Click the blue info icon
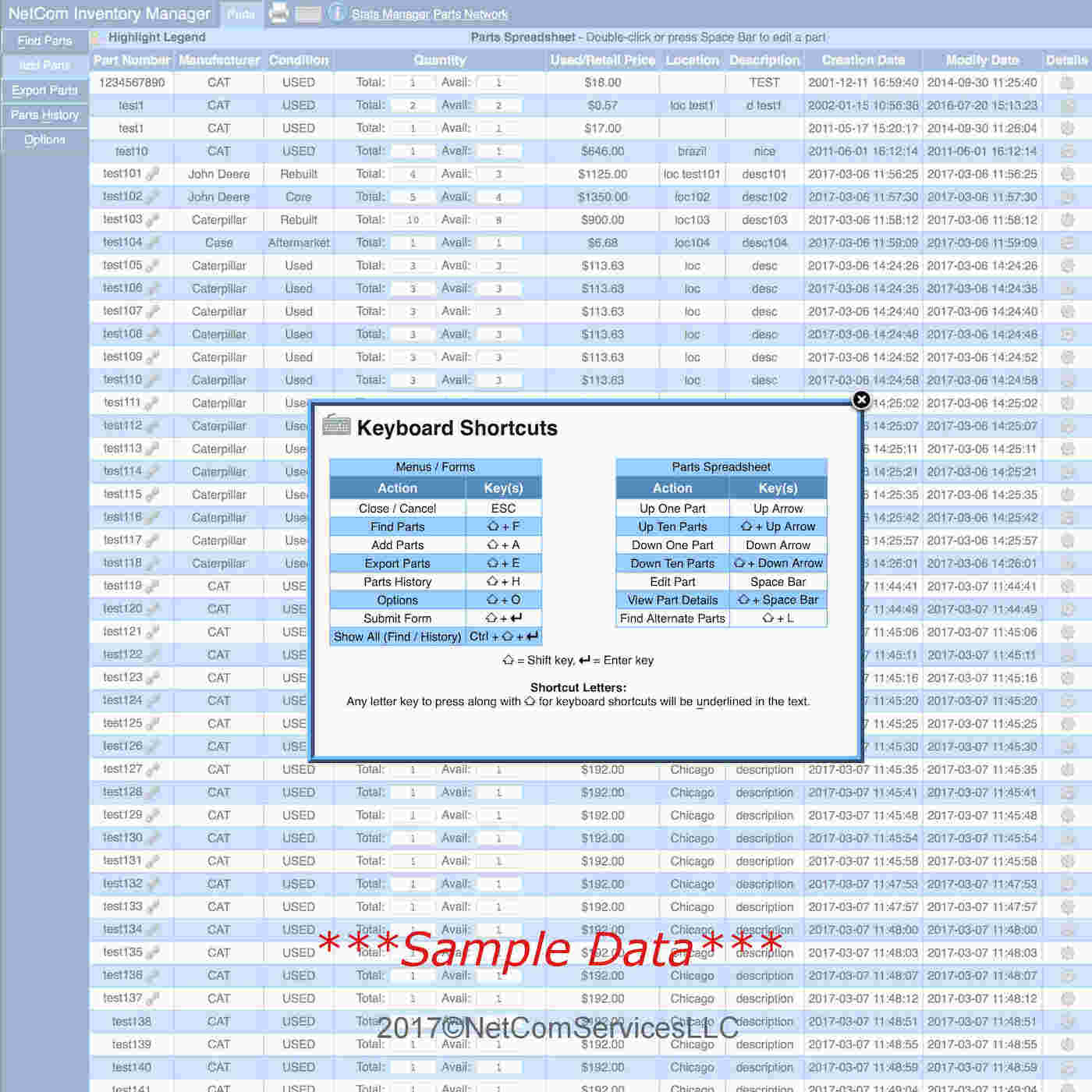 [337, 12]
